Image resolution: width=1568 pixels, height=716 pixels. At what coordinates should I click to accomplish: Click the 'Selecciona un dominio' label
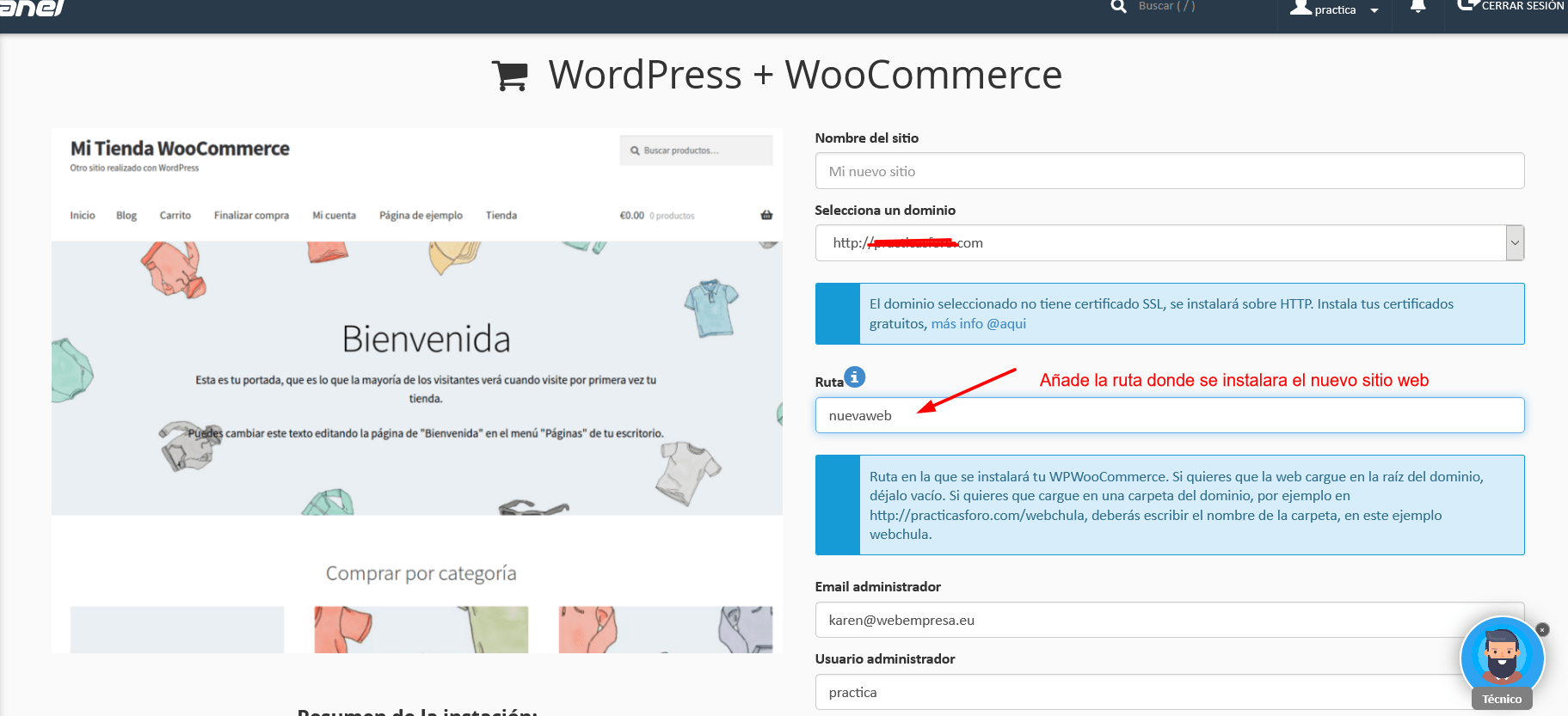(x=885, y=210)
